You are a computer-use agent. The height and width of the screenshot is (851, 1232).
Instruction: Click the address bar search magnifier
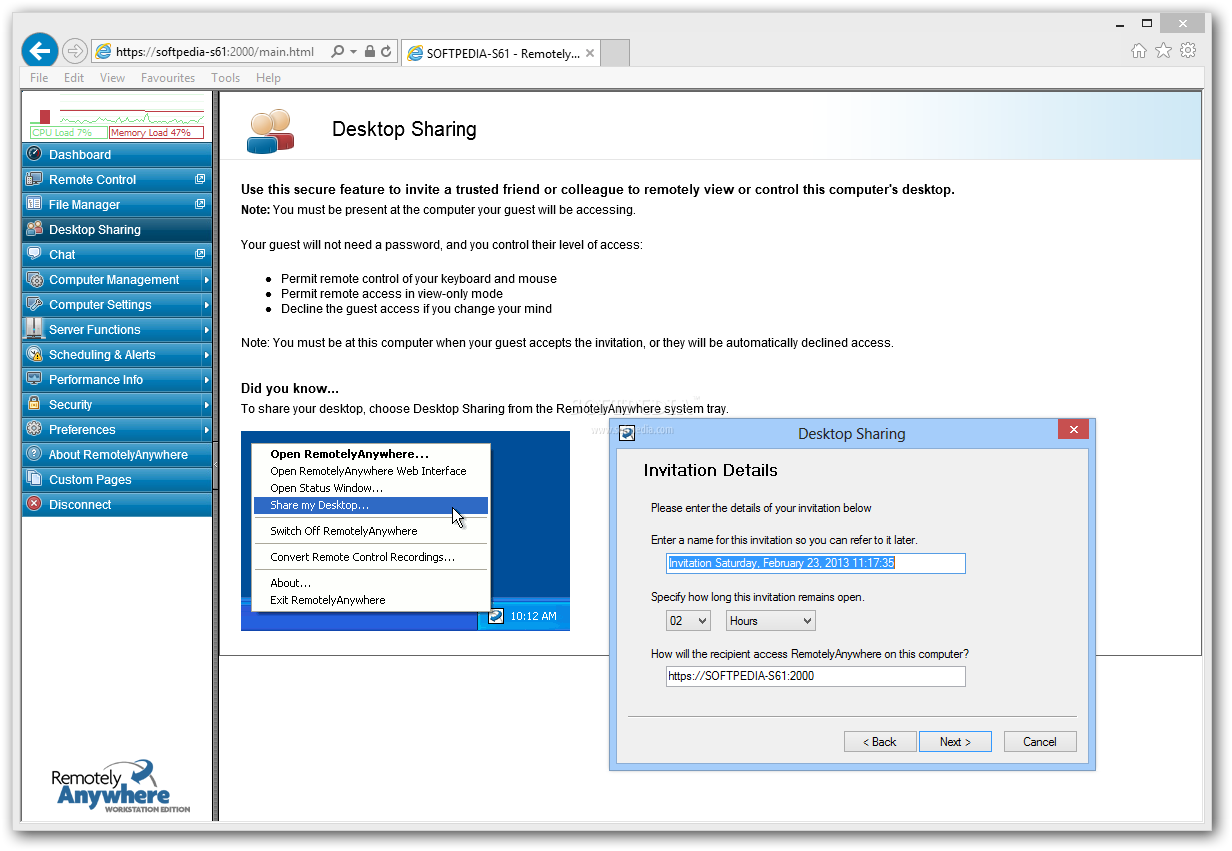(338, 51)
